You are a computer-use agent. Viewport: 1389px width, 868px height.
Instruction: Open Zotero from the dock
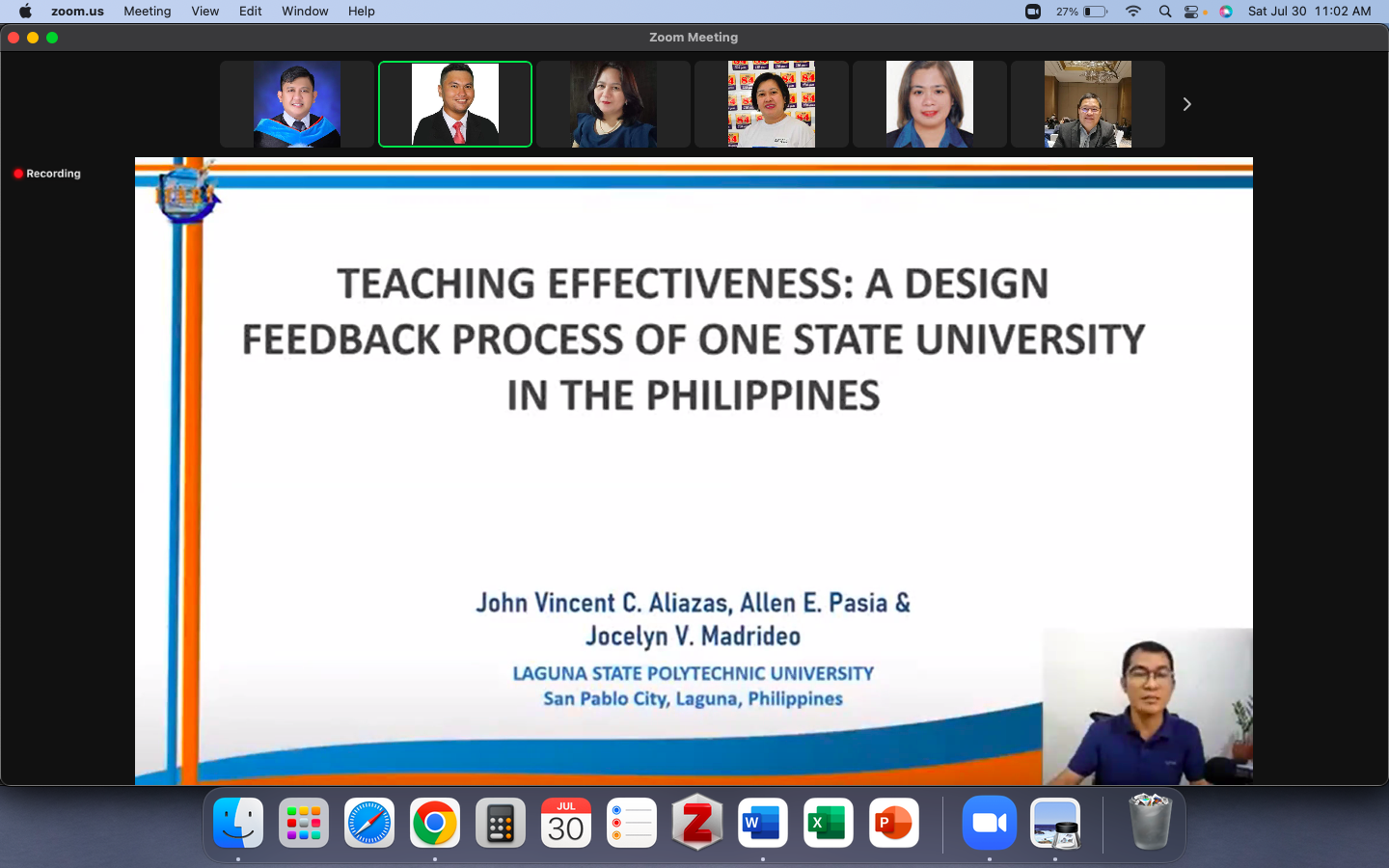(x=696, y=823)
